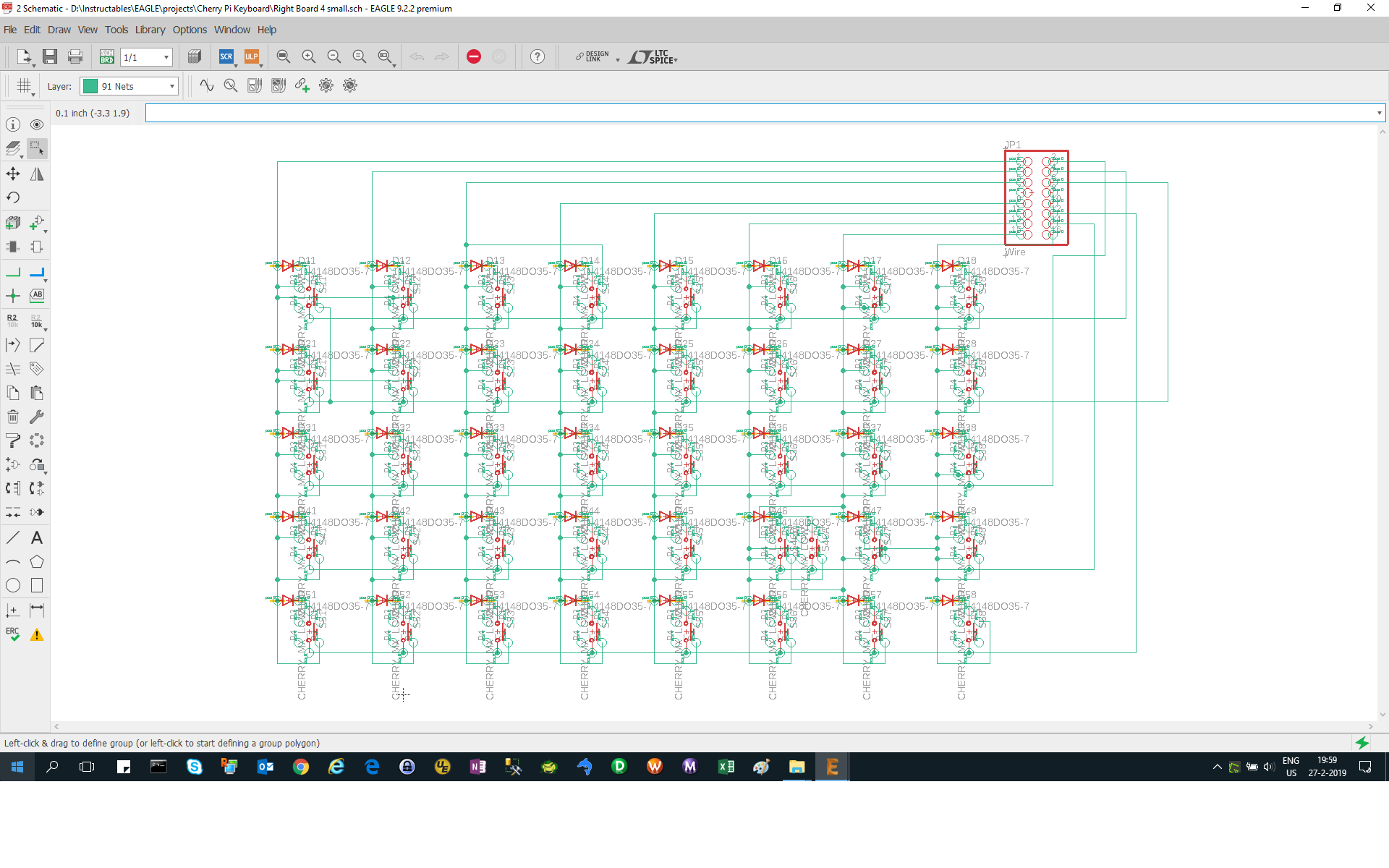Open the Layer selection dropdown
The width and height of the screenshot is (1389, 868).
[172, 86]
